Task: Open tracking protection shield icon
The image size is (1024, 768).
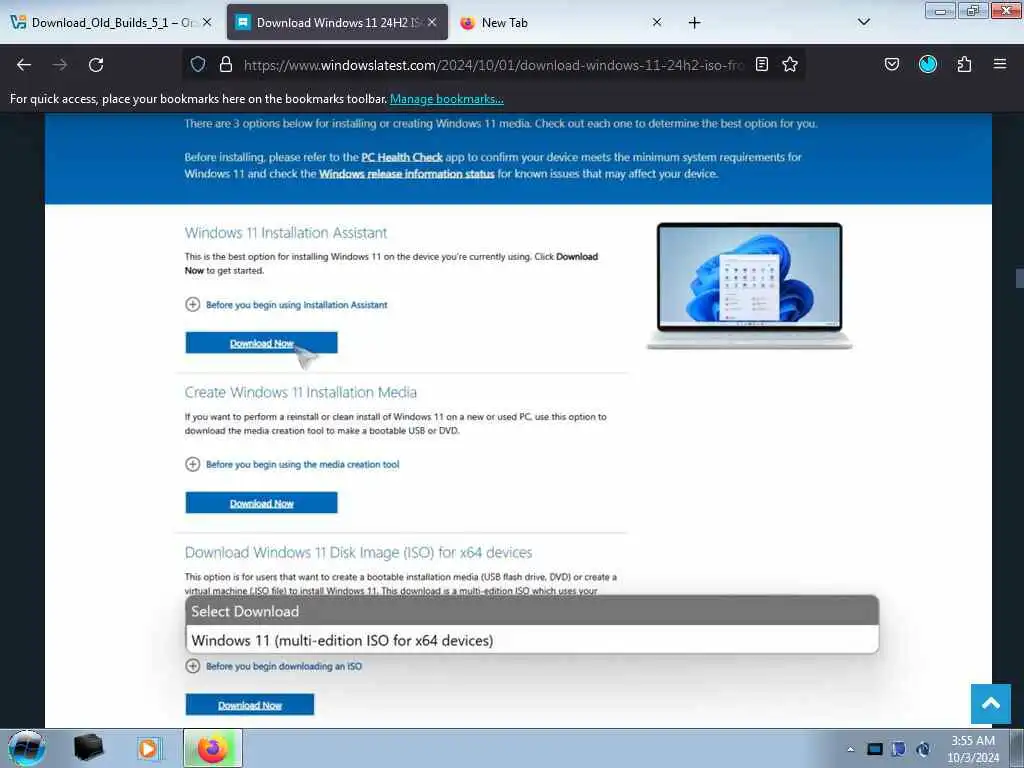Action: [x=198, y=65]
